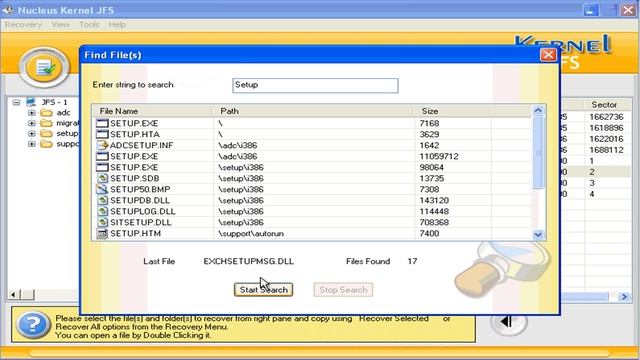Click the SETUPDB.DLL file icon

tap(102, 200)
